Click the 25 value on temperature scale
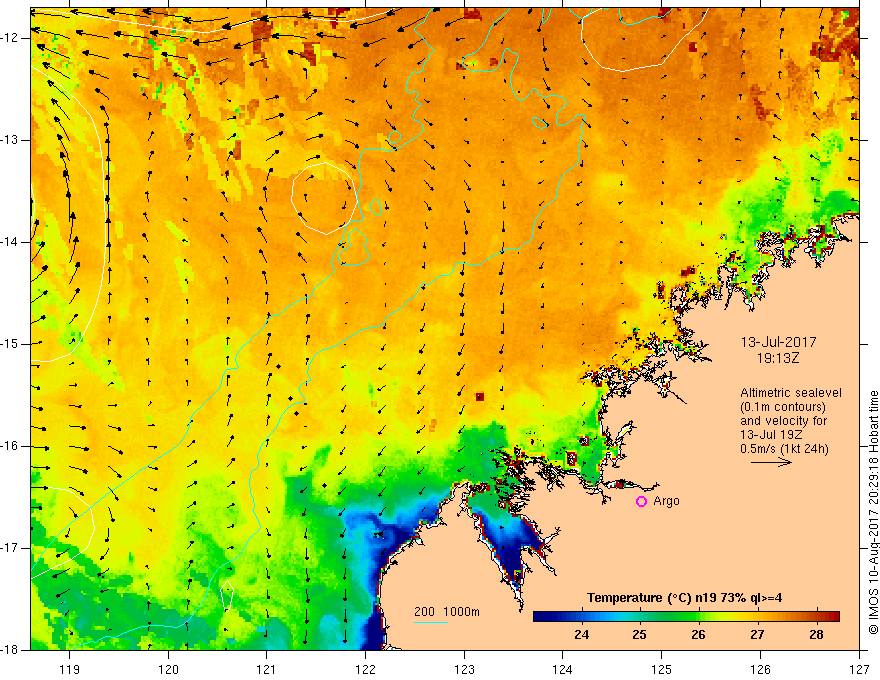Viewport: 880px width, 680px height. click(x=639, y=635)
